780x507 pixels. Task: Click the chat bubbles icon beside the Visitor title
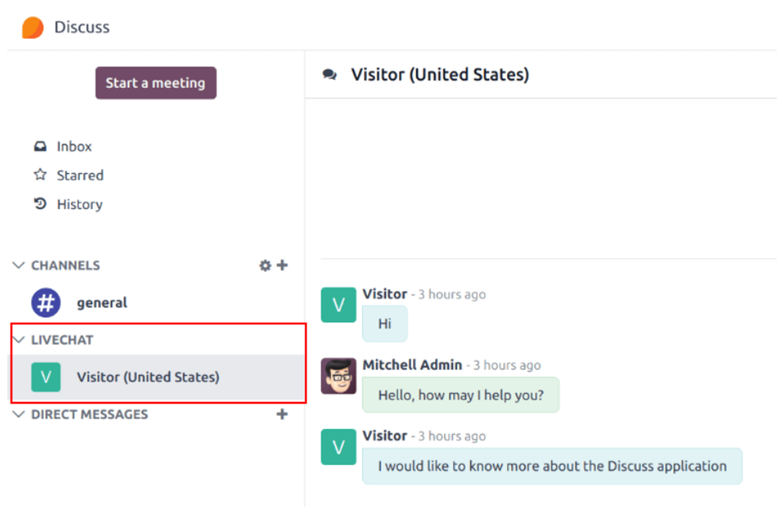[x=329, y=75]
